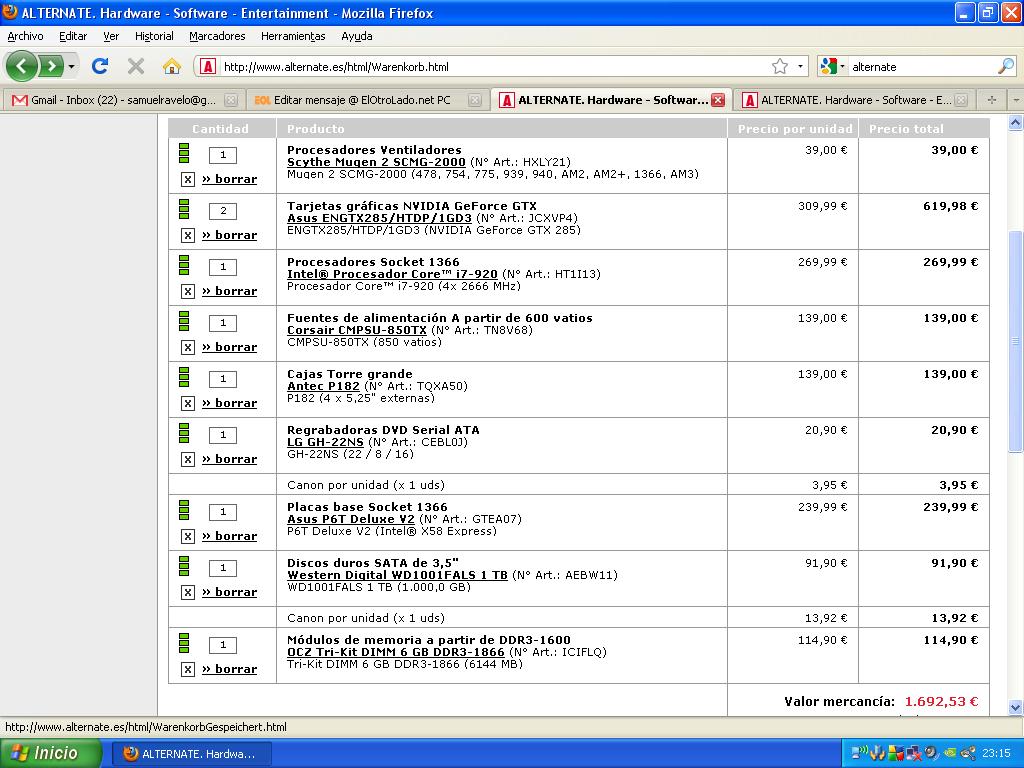Switch to the Gmail Inbox tab

click(x=123, y=100)
